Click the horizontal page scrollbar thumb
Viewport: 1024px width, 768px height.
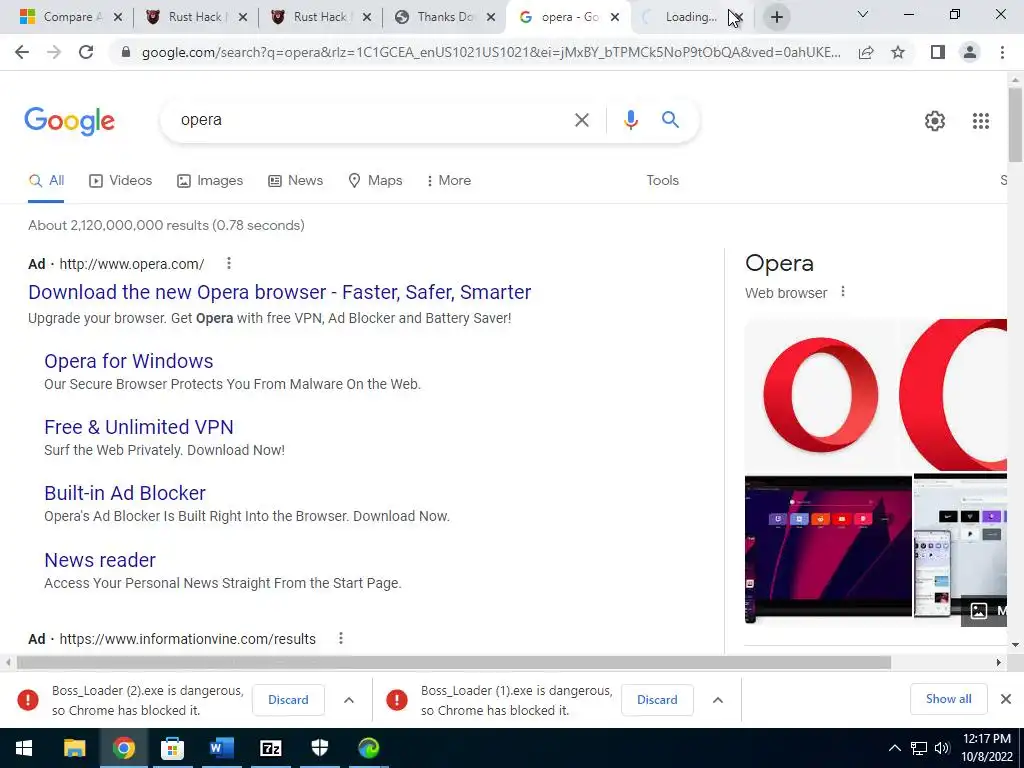click(454, 663)
